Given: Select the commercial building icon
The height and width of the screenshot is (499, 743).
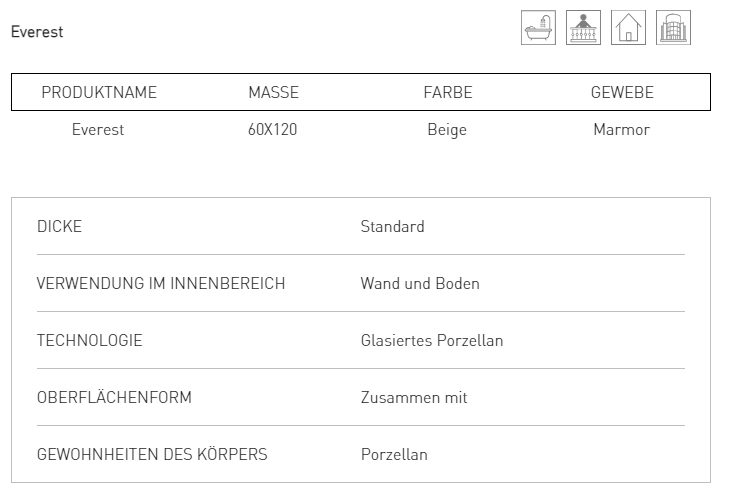Looking at the screenshot, I should click(x=673, y=27).
